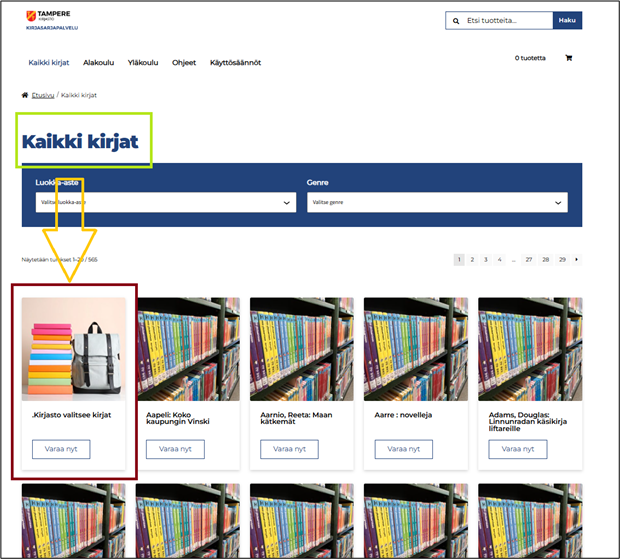Go to page 2 in pagination
Image resolution: width=620 pixels, height=559 pixels.
click(x=473, y=259)
